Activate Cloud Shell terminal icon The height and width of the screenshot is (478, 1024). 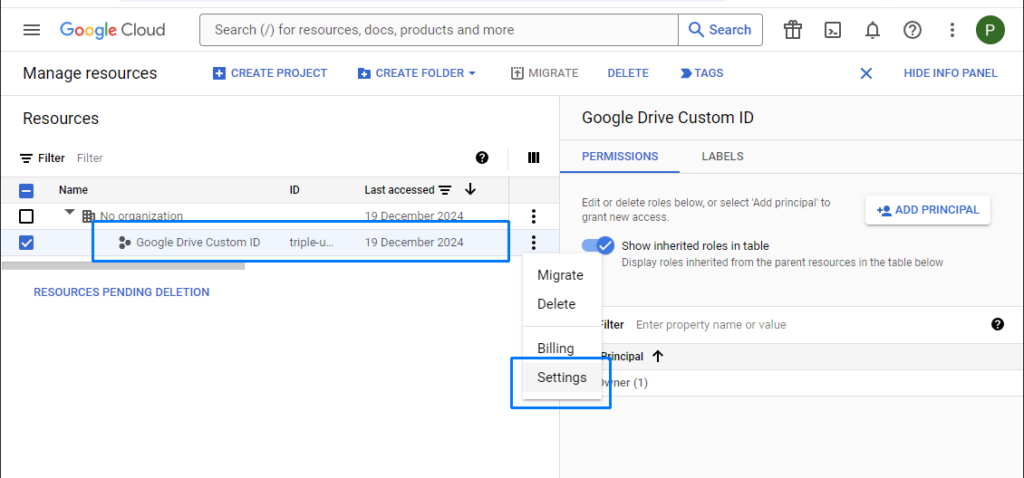point(832,30)
